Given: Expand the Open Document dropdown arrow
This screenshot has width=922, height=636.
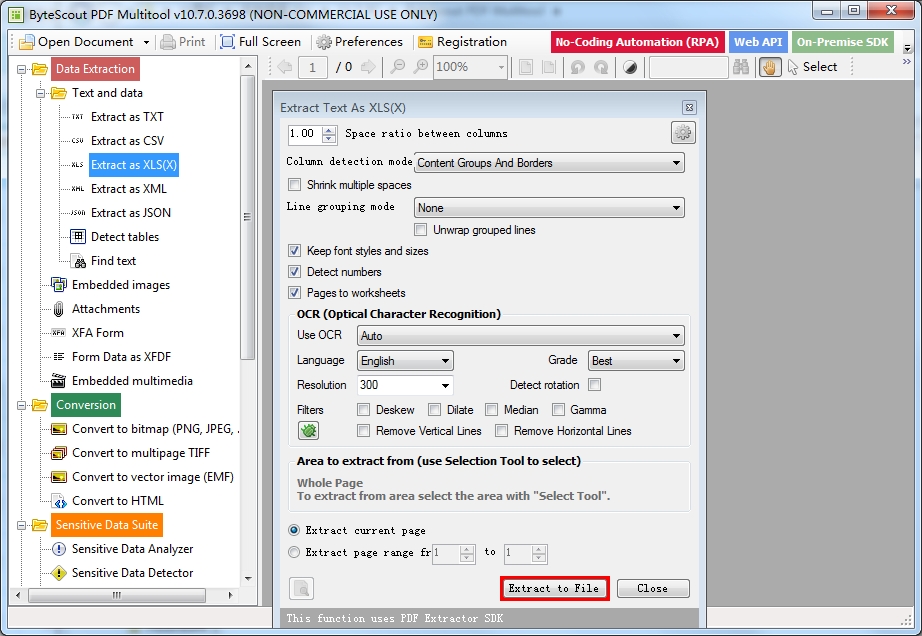Looking at the screenshot, I should [x=146, y=42].
